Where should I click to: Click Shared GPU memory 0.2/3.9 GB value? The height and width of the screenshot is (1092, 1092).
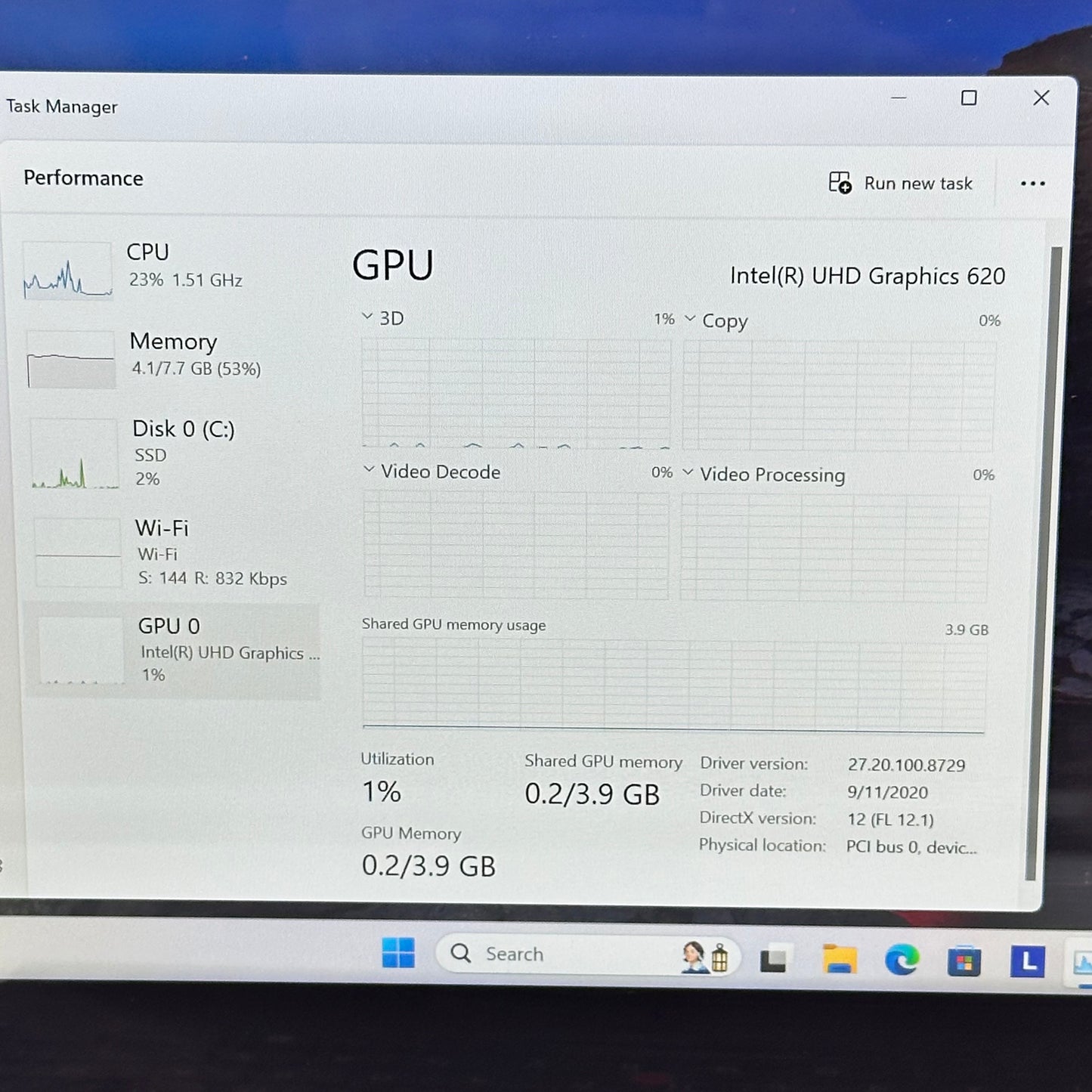click(x=592, y=794)
